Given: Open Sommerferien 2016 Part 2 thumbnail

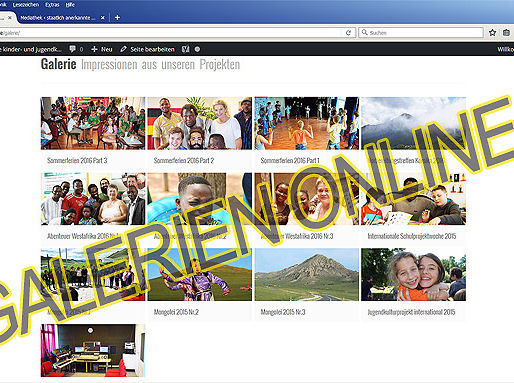Looking at the screenshot, I should click(200, 123).
